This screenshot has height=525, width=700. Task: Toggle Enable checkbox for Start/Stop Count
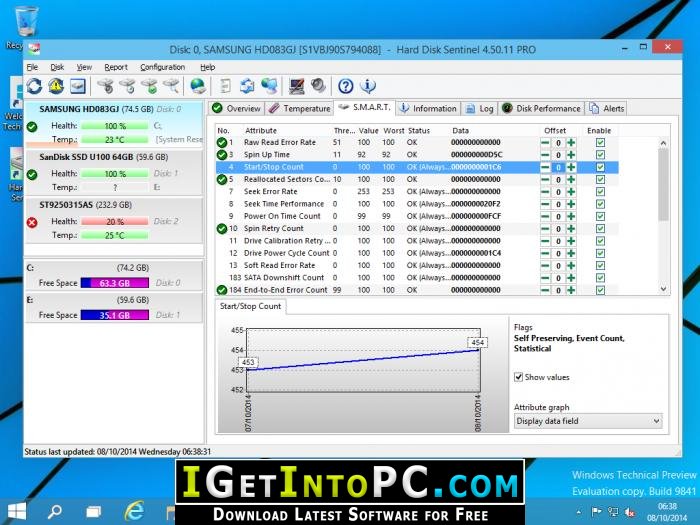pos(600,167)
